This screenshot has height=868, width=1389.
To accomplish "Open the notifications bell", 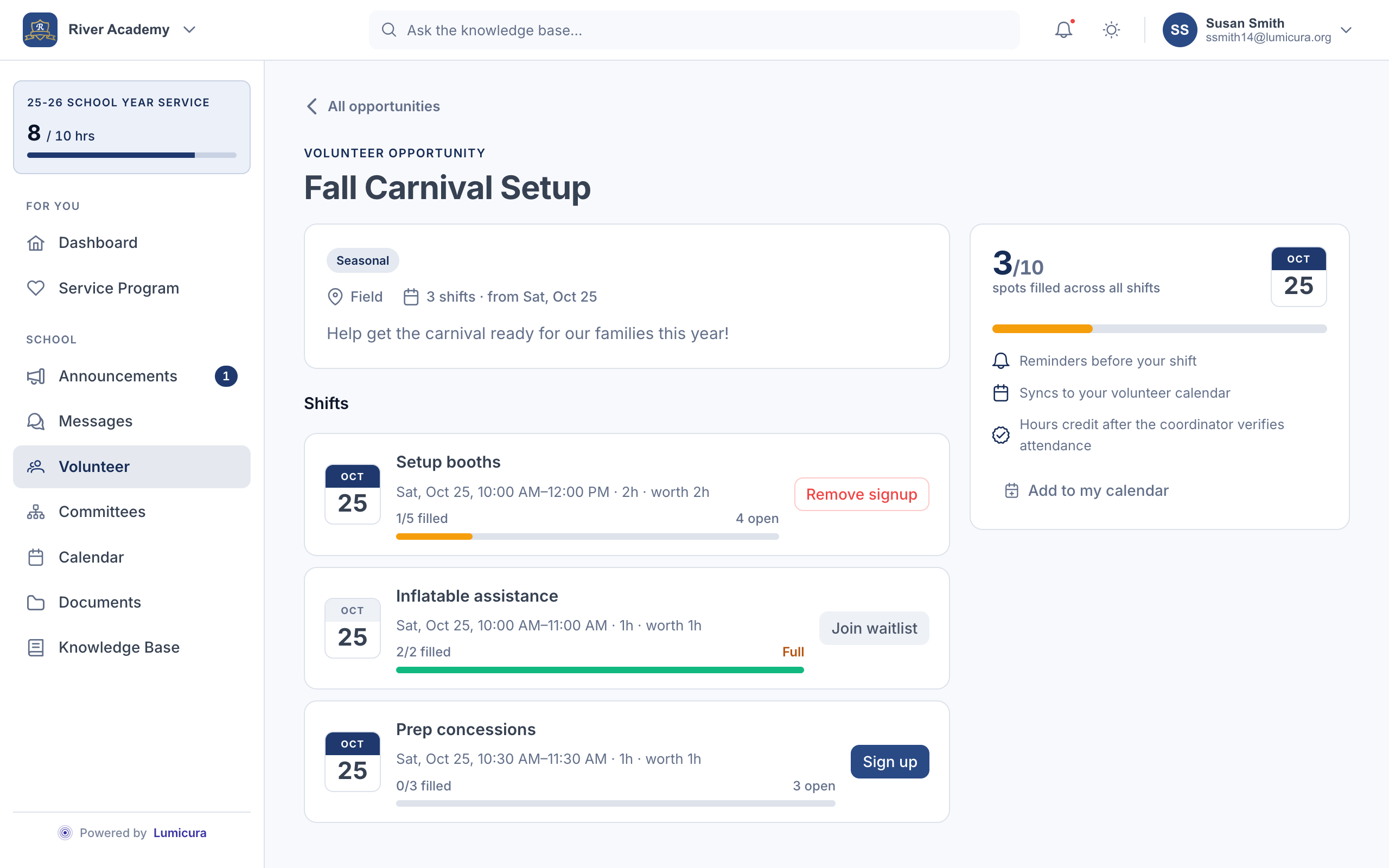I will click(1063, 30).
